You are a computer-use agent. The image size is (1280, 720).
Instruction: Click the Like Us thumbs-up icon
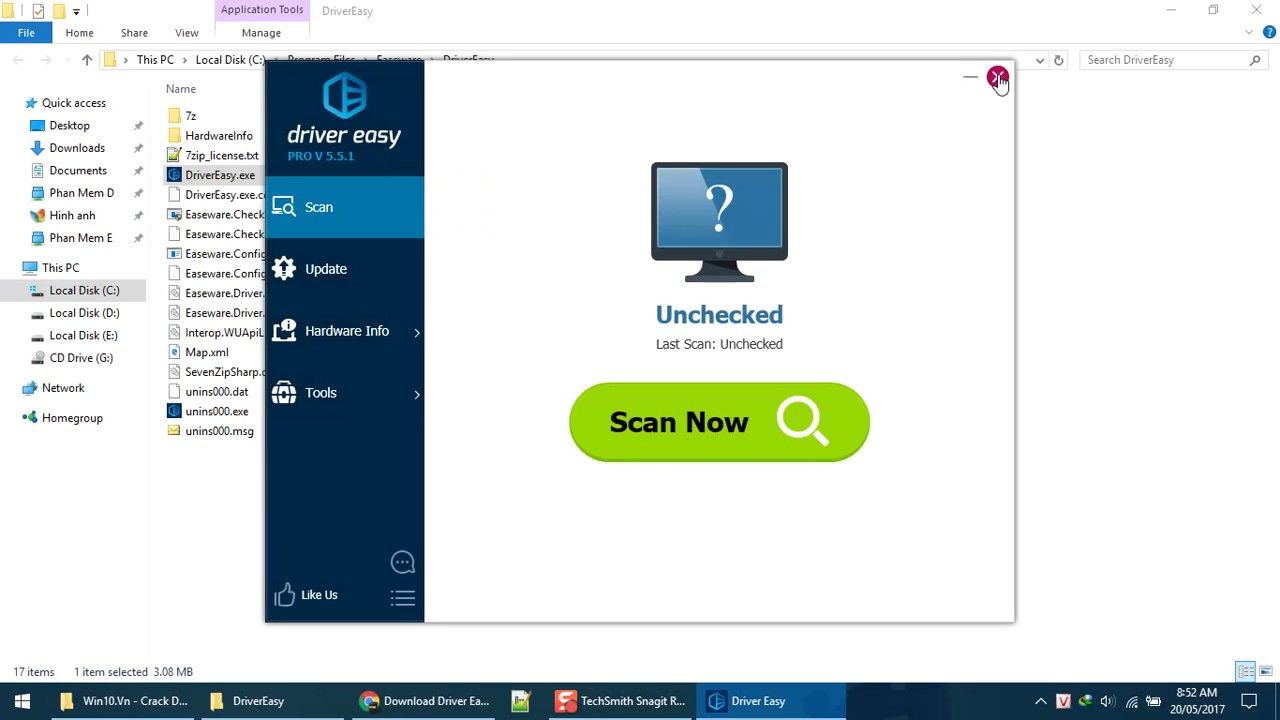pos(285,595)
